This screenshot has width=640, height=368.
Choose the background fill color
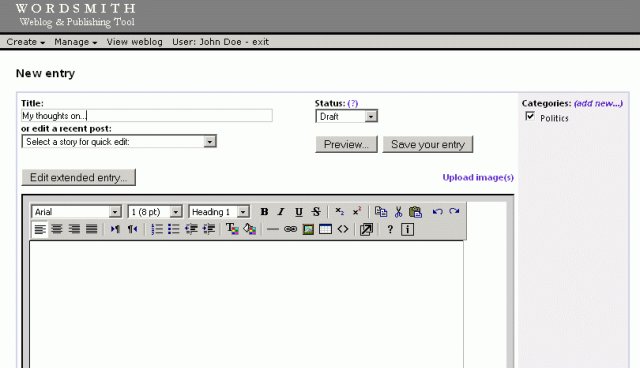[x=249, y=229]
